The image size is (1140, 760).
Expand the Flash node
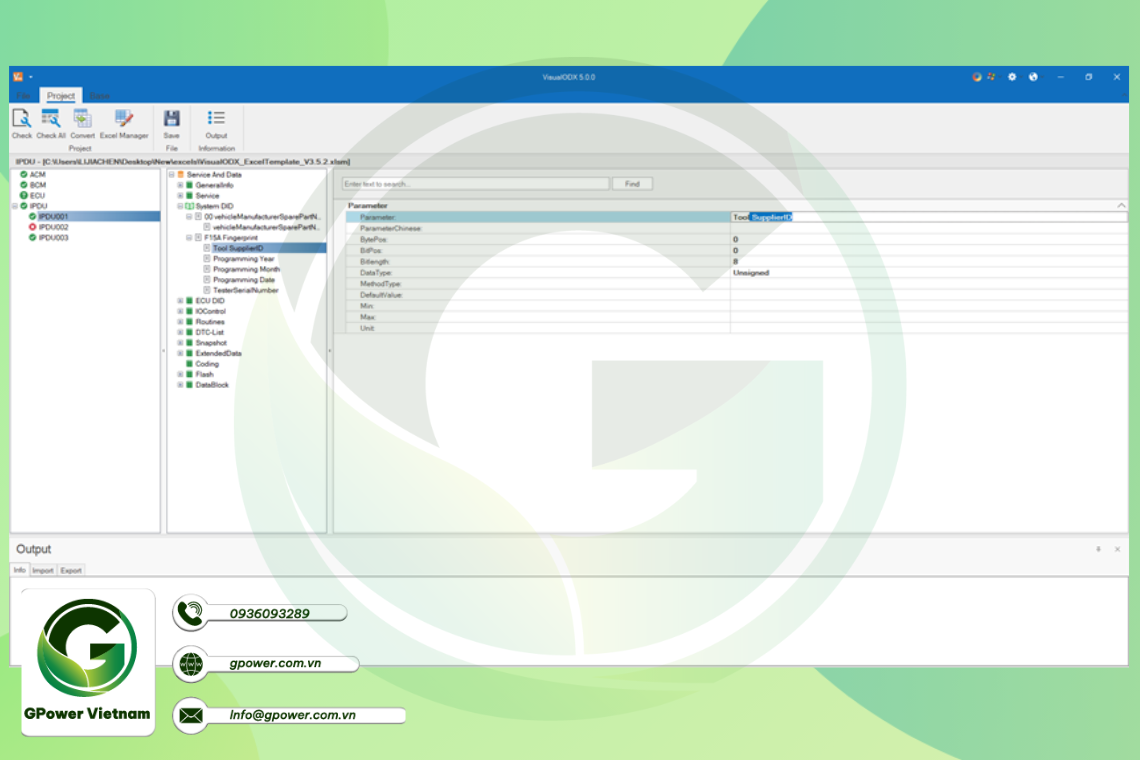tap(181, 375)
